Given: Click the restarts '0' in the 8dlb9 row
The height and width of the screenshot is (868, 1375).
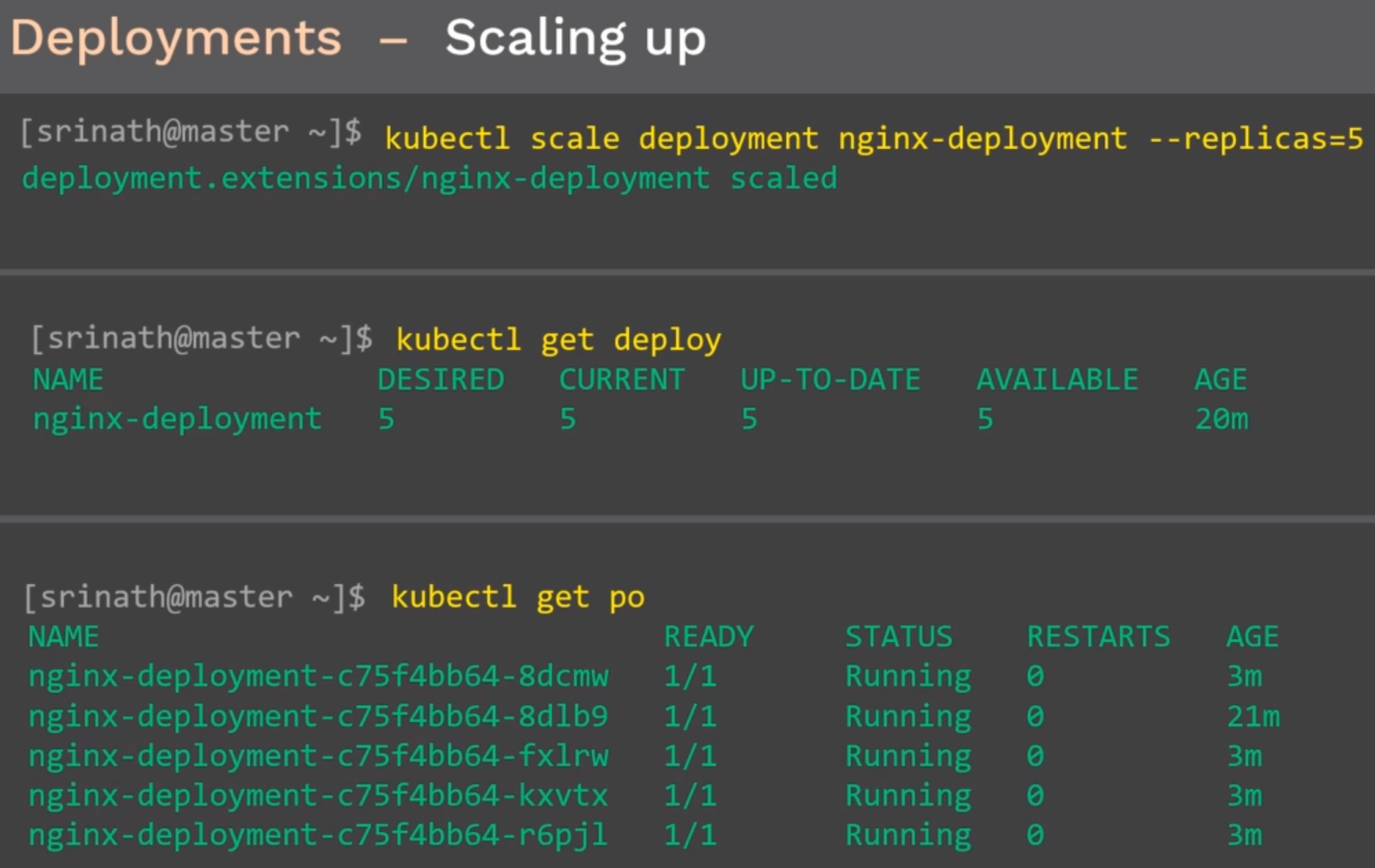Looking at the screenshot, I should coord(1035,717).
